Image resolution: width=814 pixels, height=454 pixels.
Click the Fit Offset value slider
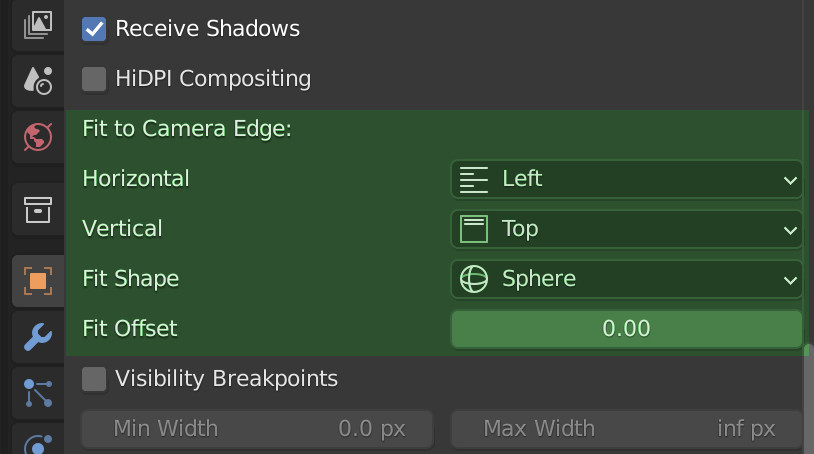click(x=627, y=329)
